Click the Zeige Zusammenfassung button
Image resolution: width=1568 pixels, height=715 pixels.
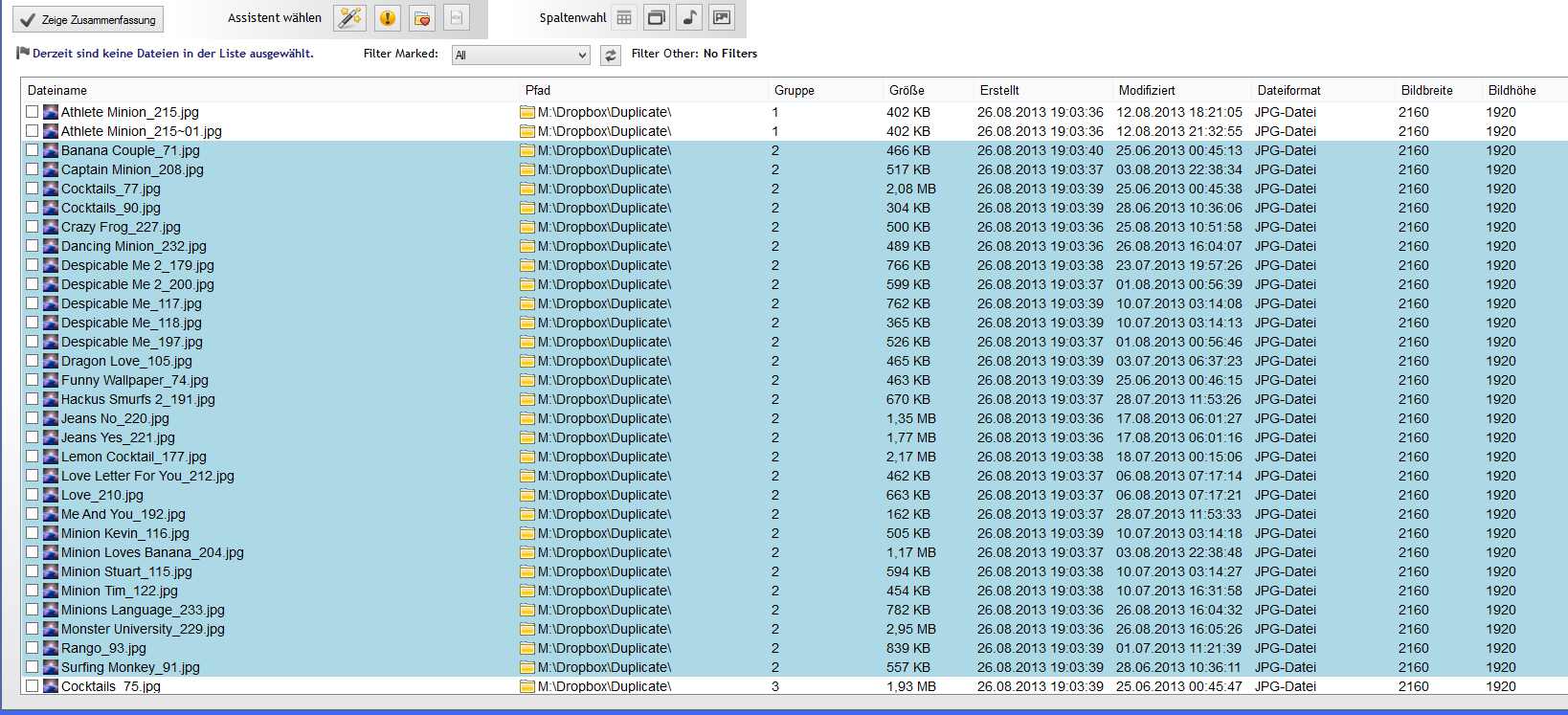tap(88, 19)
